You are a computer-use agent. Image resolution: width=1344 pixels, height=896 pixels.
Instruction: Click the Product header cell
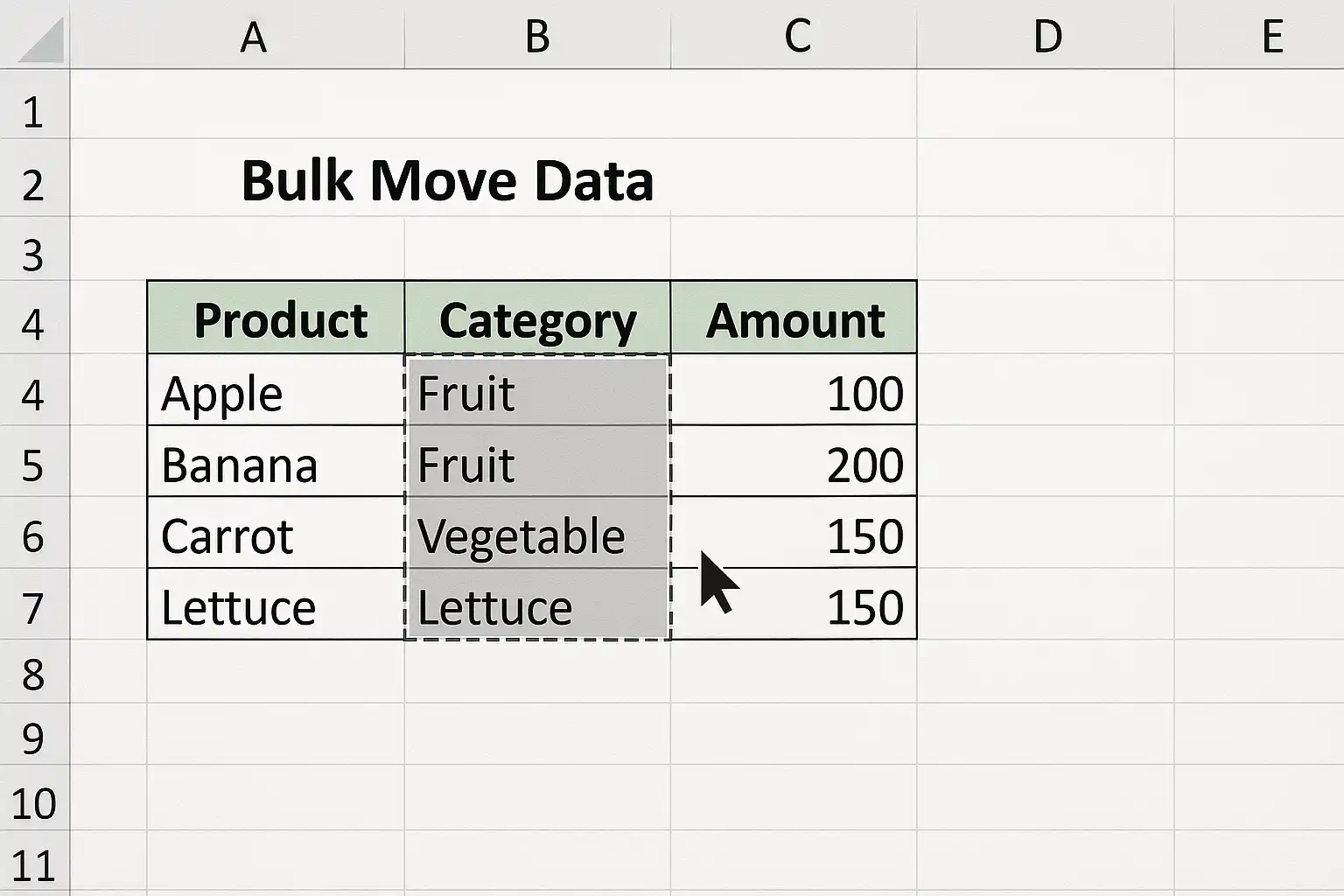pyautogui.click(x=276, y=318)
